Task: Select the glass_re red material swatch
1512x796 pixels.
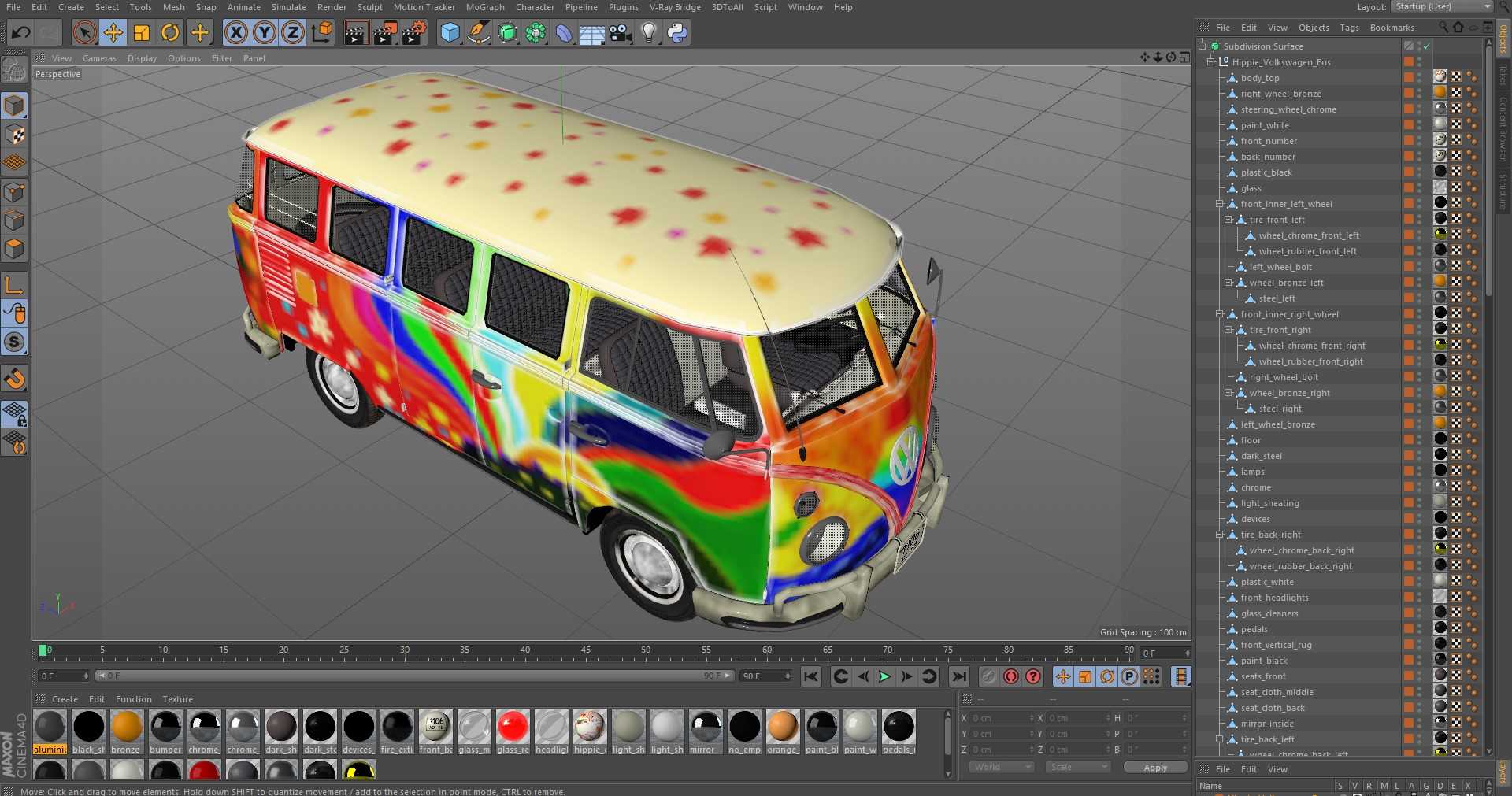Action: click(x=513, y=731)
